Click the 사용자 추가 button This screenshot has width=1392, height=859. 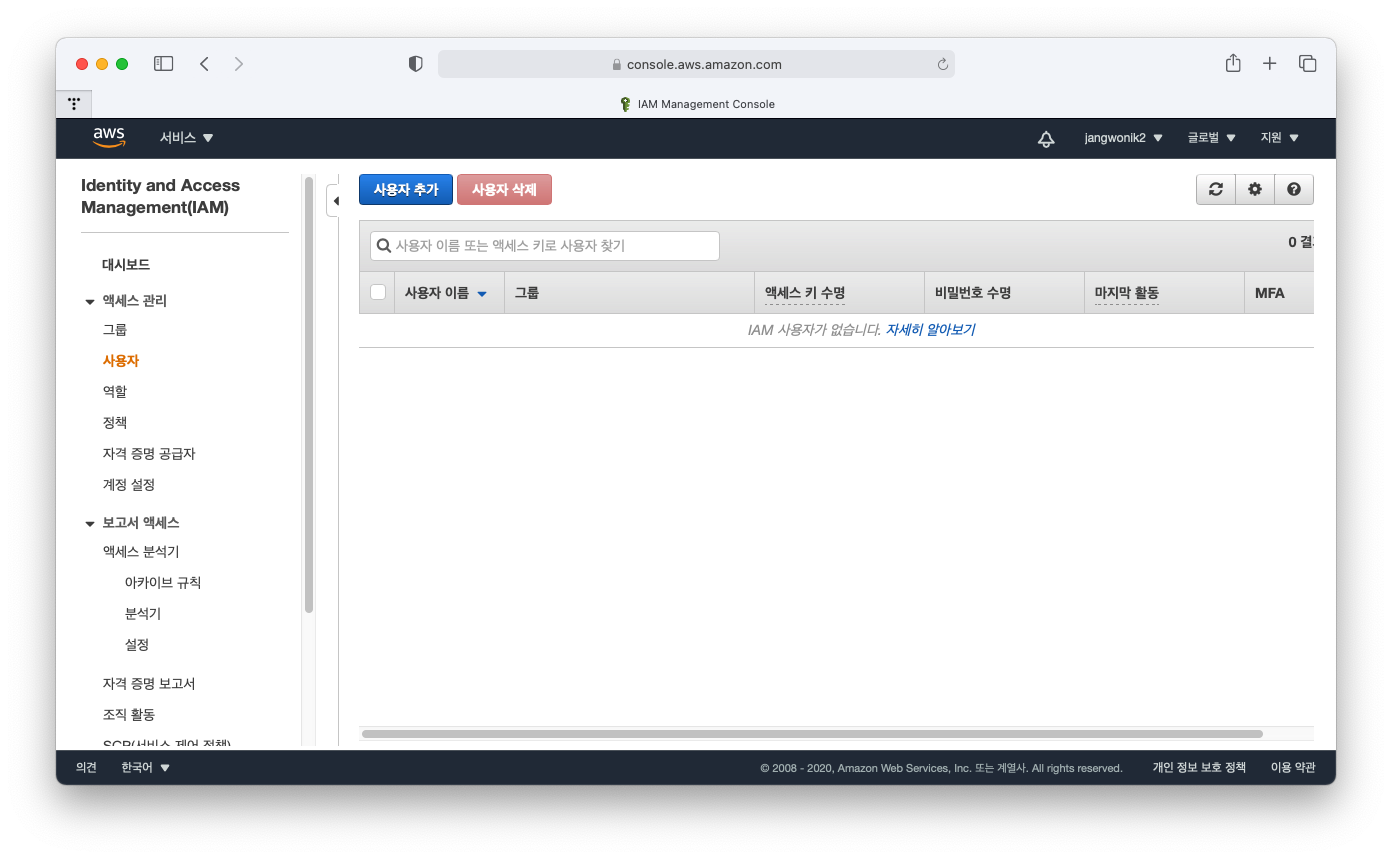coord(406,190)
